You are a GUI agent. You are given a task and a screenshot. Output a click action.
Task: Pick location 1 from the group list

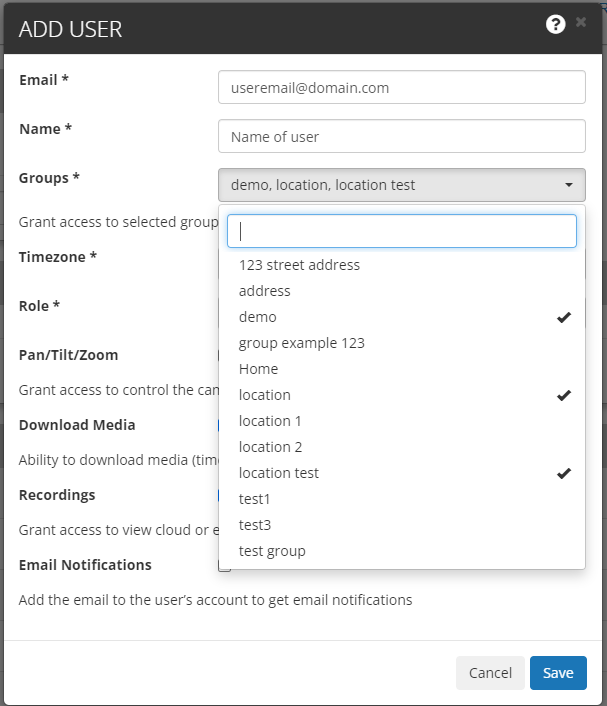coord(270,421)
